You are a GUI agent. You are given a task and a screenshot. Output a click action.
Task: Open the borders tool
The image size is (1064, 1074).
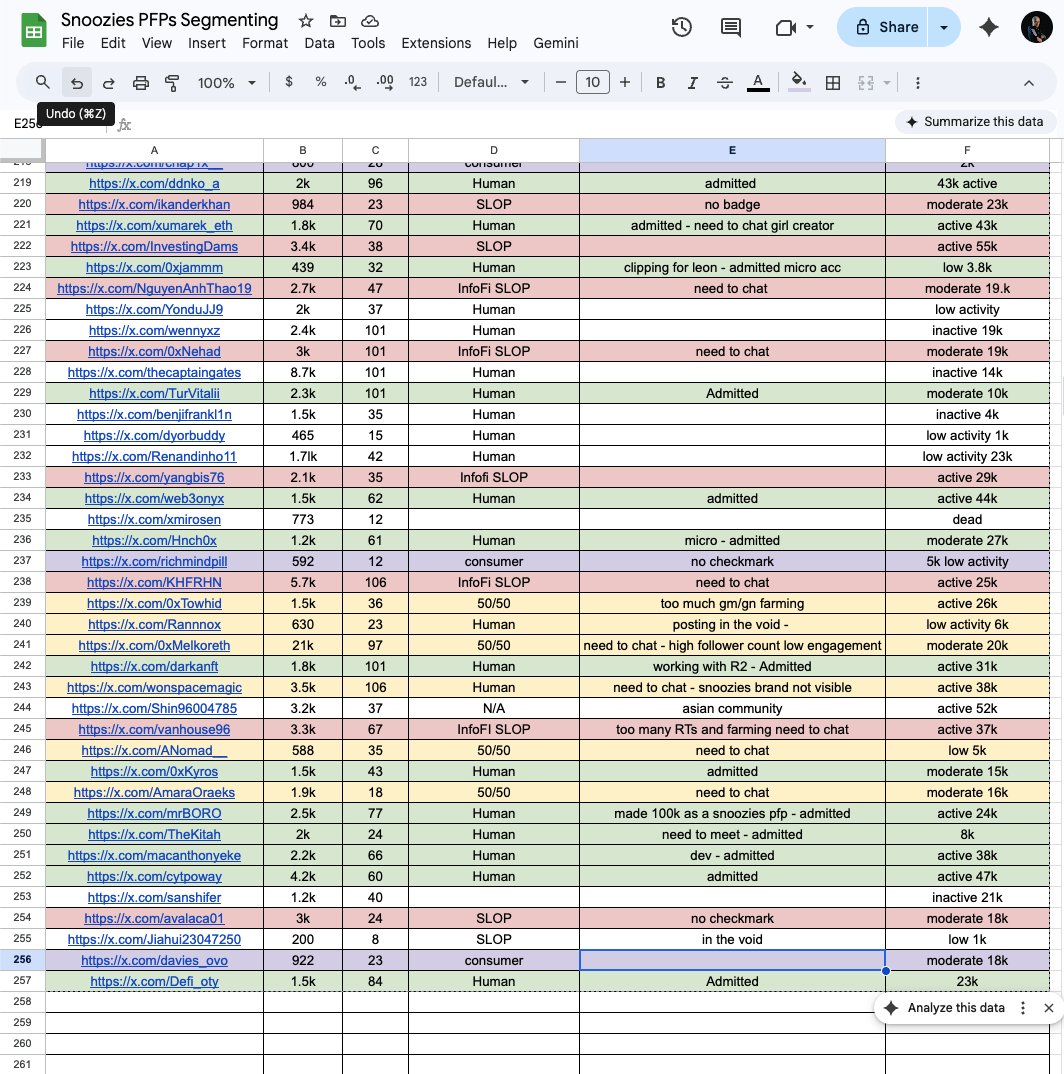[x=833, y=83]
